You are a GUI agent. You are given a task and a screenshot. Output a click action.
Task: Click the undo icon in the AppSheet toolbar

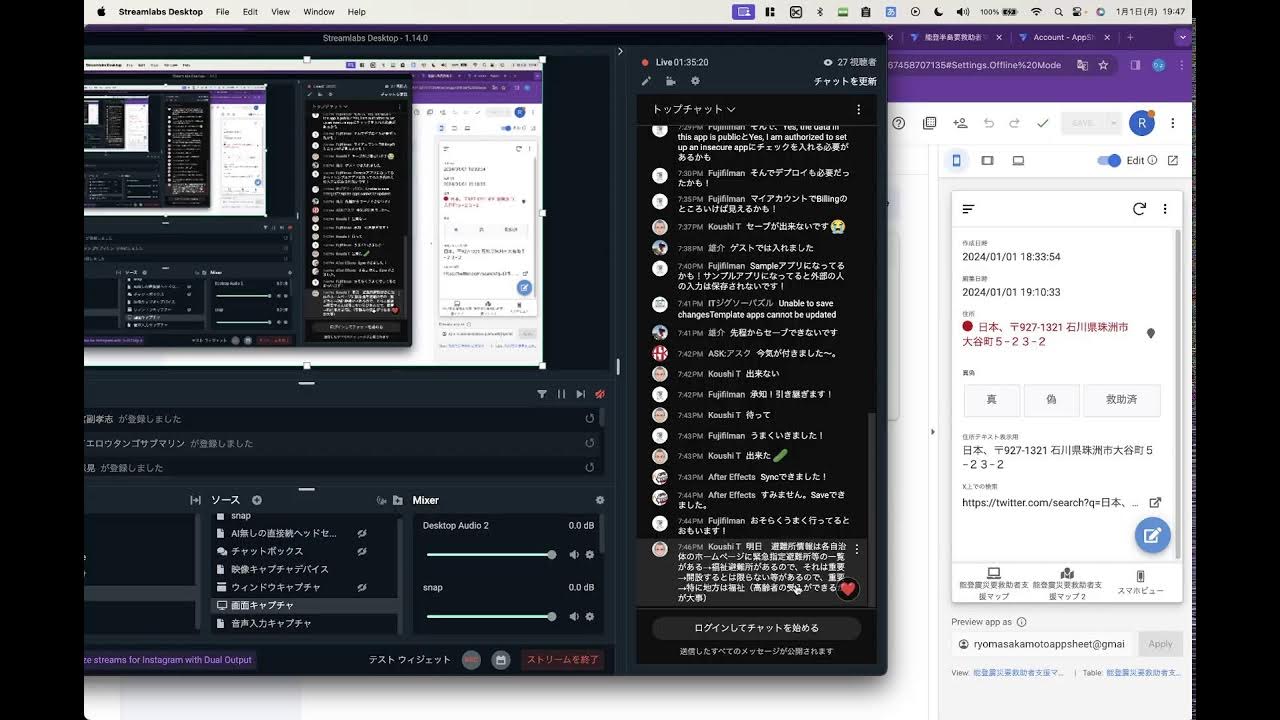pos(989,122)
